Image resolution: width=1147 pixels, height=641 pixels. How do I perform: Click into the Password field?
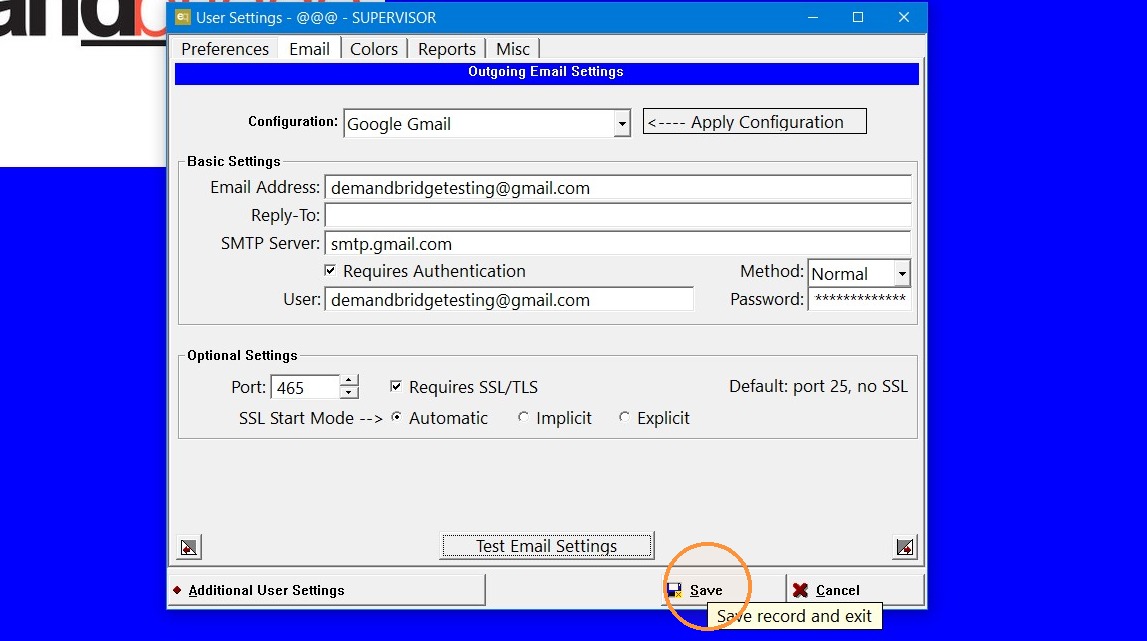[x=860, y=299]
